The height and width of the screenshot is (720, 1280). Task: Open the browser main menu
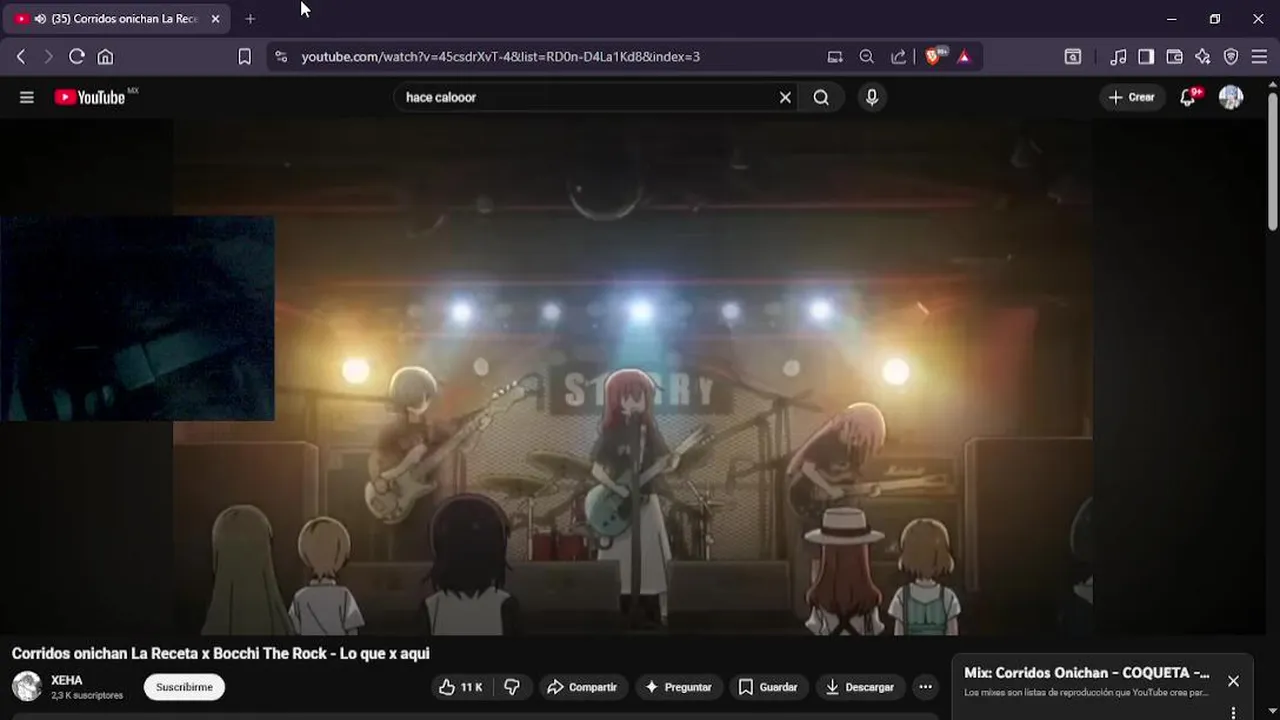point(1259,57)
